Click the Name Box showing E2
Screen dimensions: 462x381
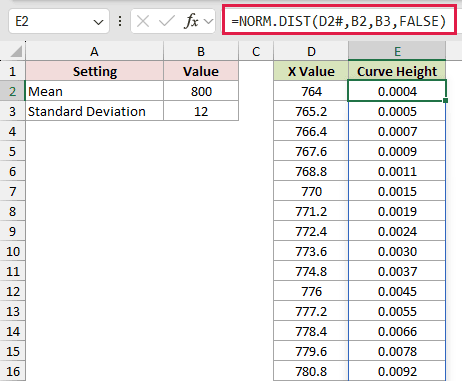59,22
